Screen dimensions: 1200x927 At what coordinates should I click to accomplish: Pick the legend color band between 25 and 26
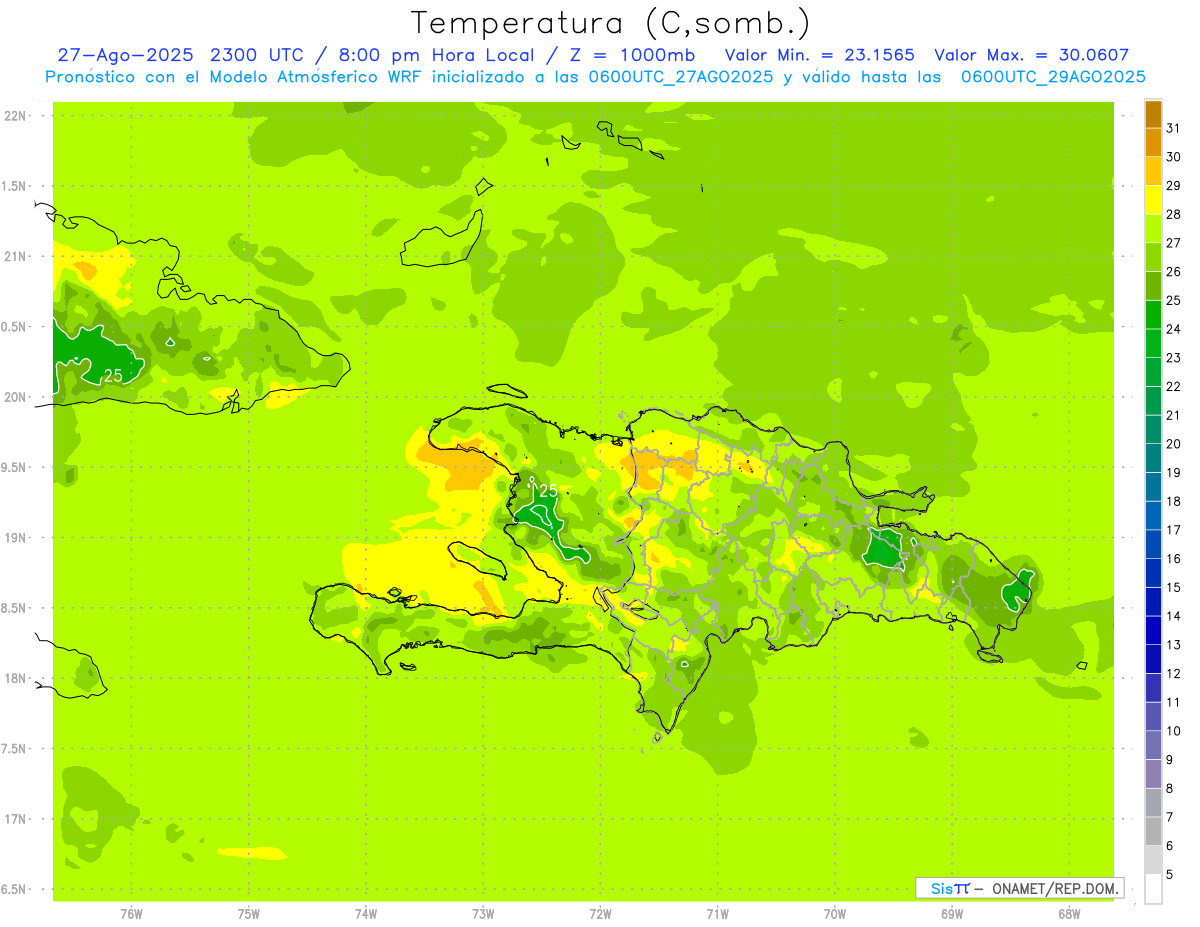1153,286
